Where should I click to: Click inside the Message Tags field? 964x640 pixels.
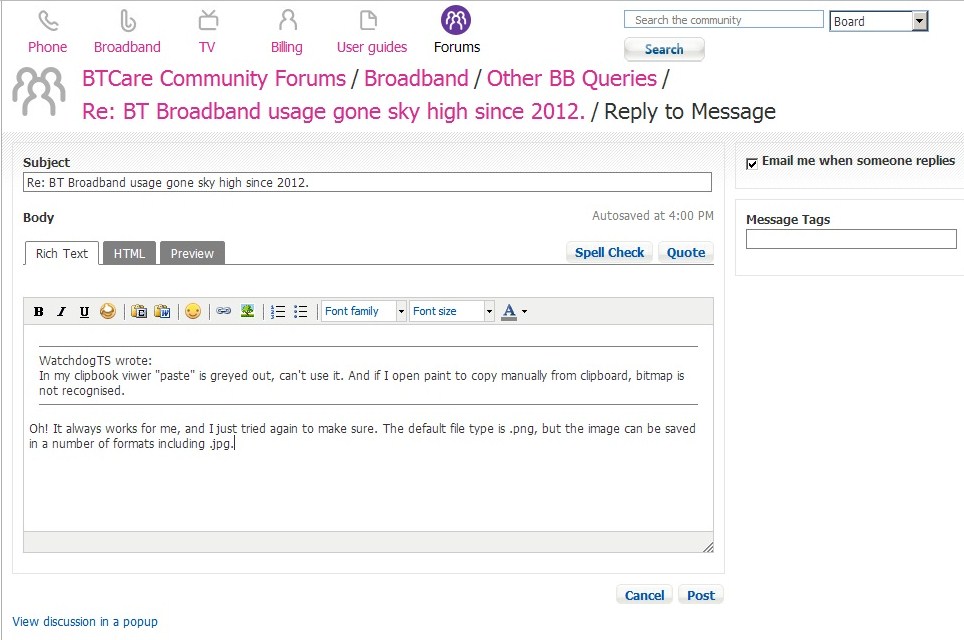point(850,239)
